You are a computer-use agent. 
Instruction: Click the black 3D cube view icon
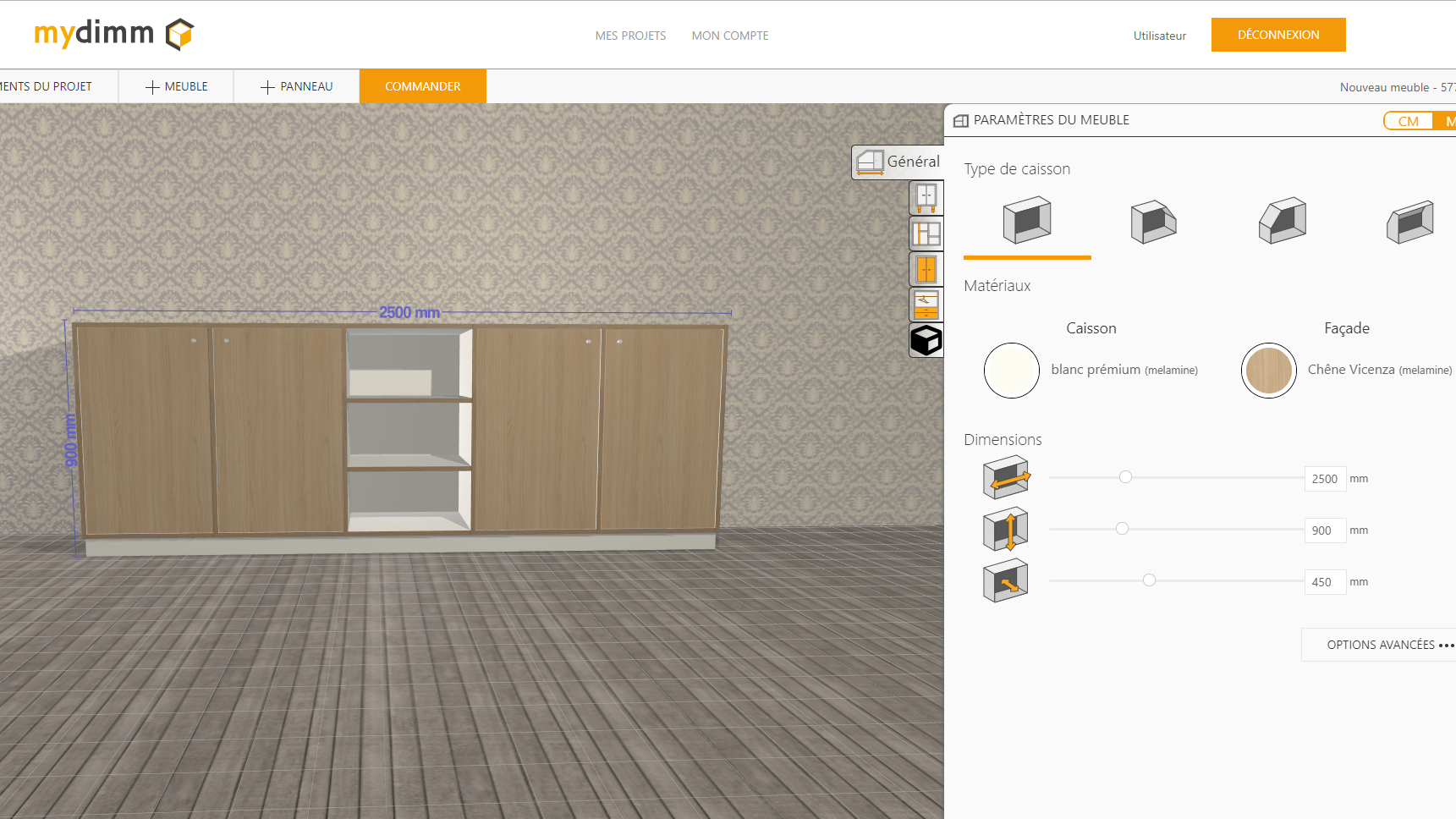[926, 340]
